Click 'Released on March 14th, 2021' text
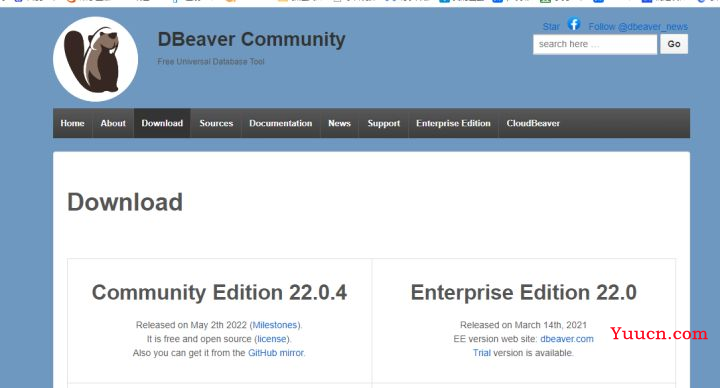The image size is (720, 388). [x=523, y=325]
